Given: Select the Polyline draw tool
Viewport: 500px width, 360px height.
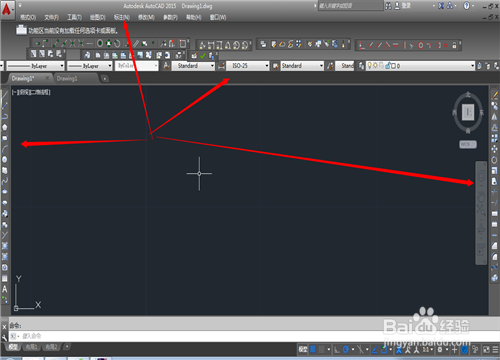Looking at the screenshot, I should tap(5, 116).
